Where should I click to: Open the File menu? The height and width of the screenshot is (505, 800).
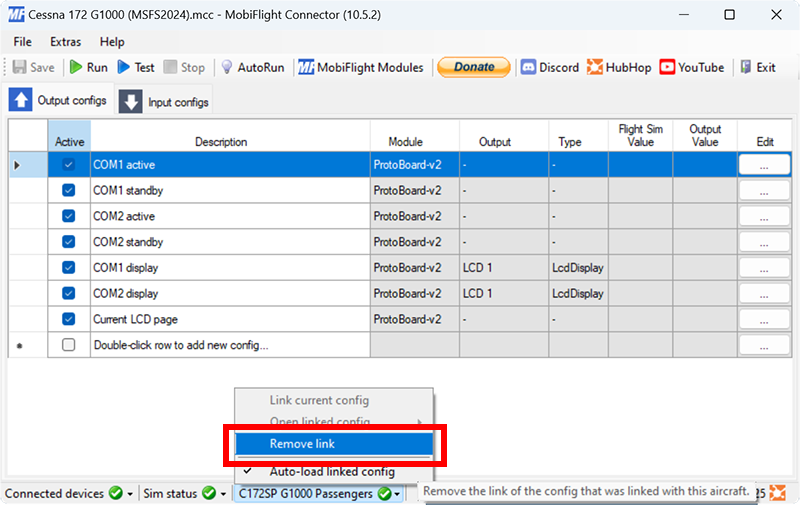tap(22, 42)
